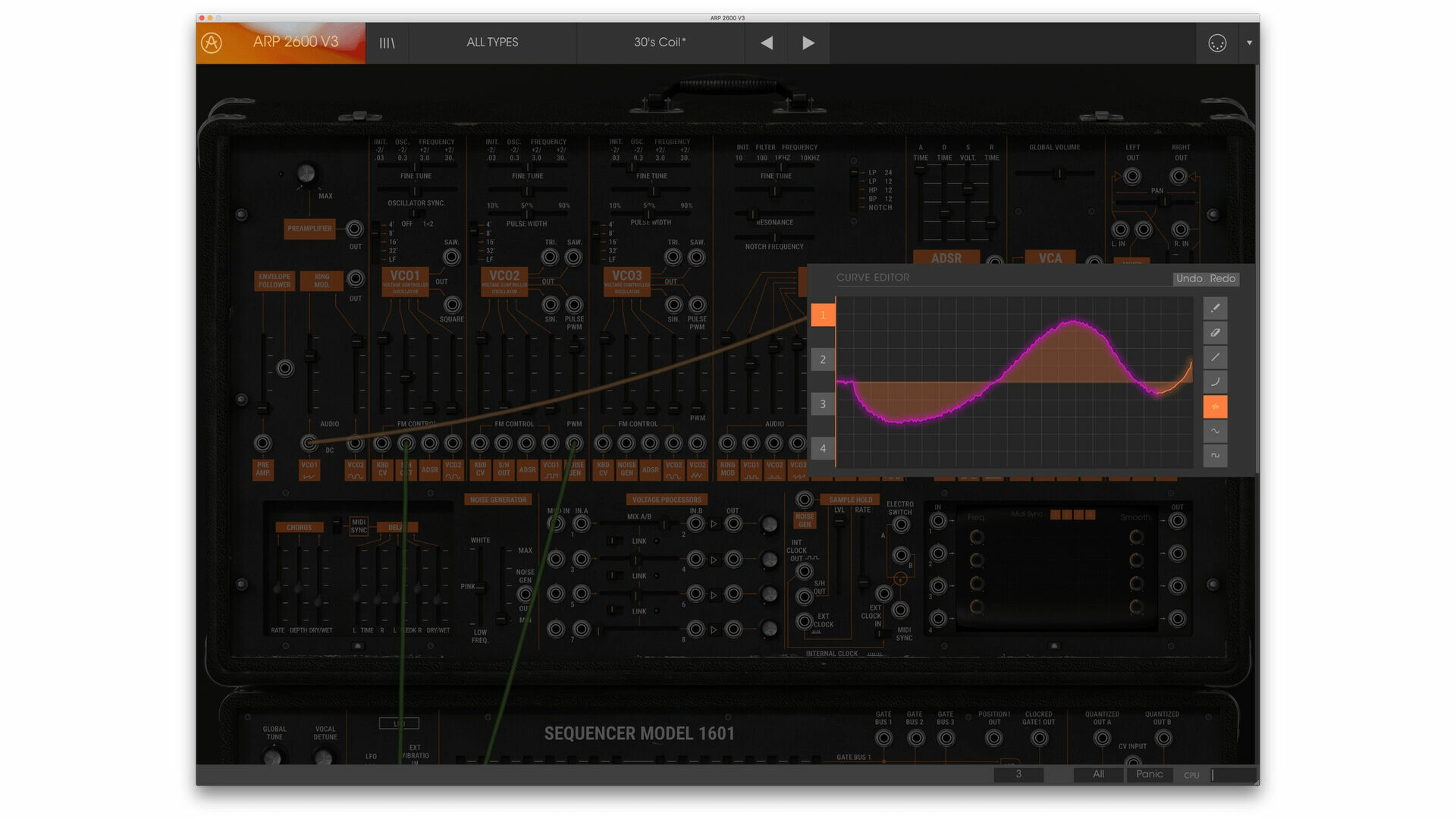Click the VCO1 SAW output jack

click(452, 257)
